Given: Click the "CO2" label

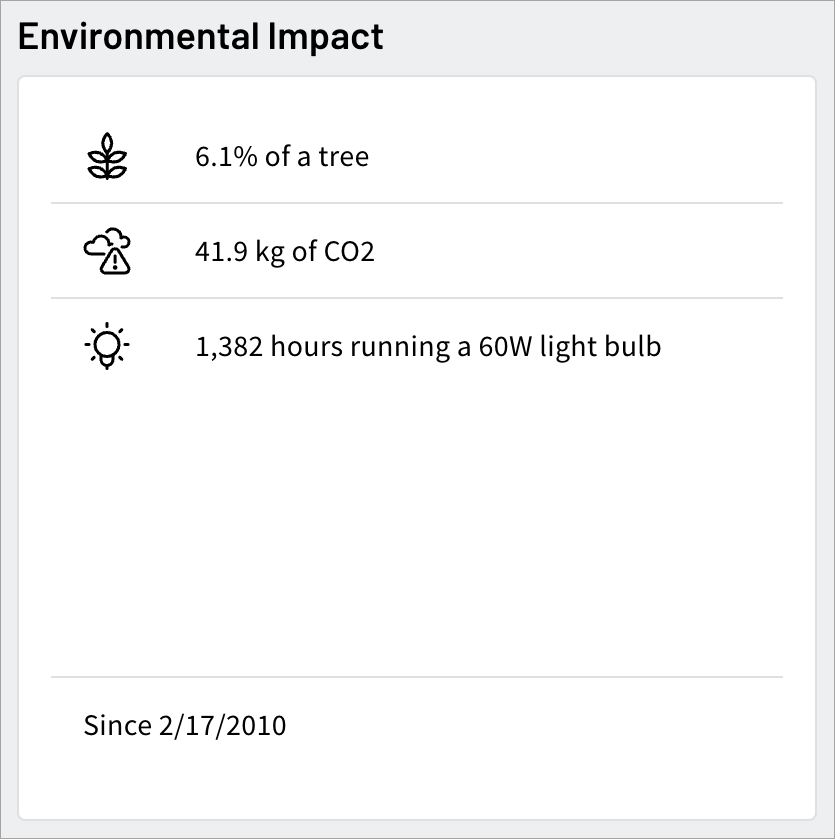Looking at the screenshot, I should coord(349,251).
